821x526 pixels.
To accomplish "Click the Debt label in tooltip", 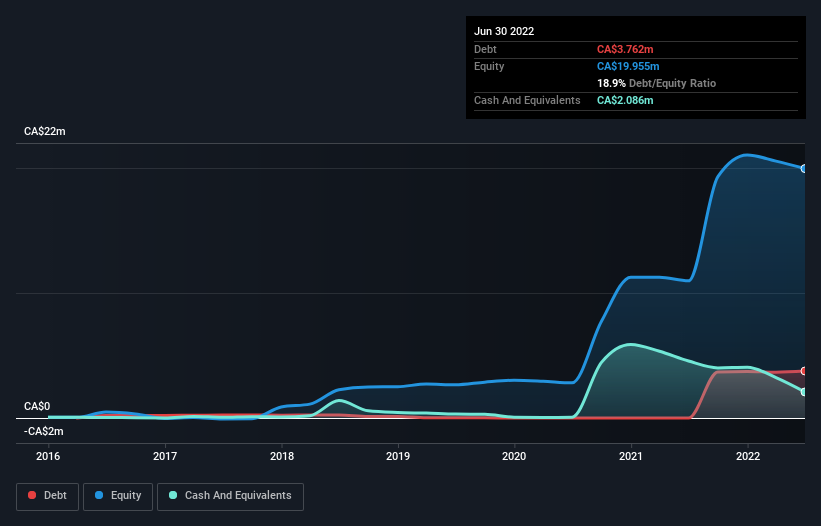I will tap(485, 49).
